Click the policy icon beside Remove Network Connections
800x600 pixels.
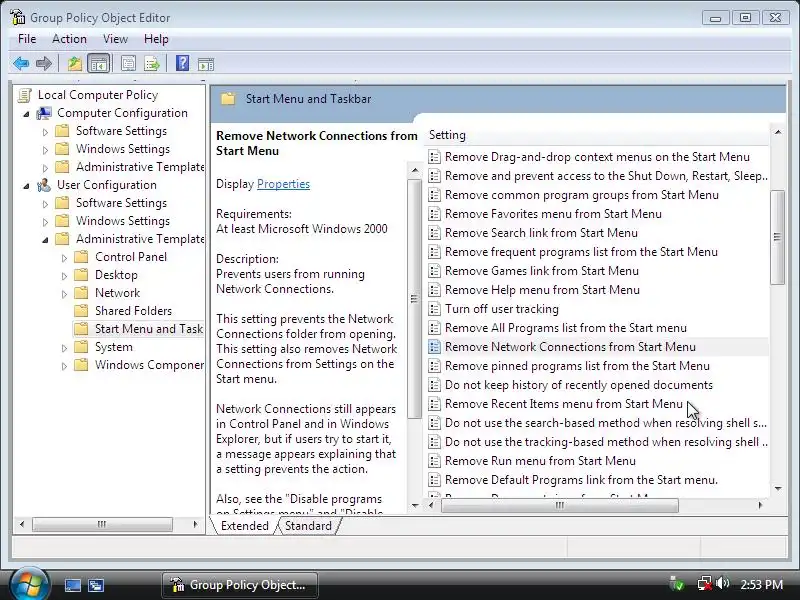(x=434, y=347)
